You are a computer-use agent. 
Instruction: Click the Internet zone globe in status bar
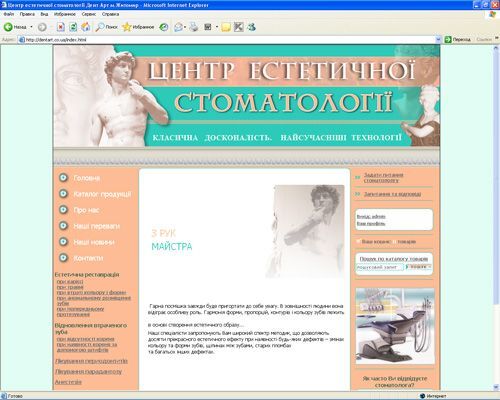point(423,396)
